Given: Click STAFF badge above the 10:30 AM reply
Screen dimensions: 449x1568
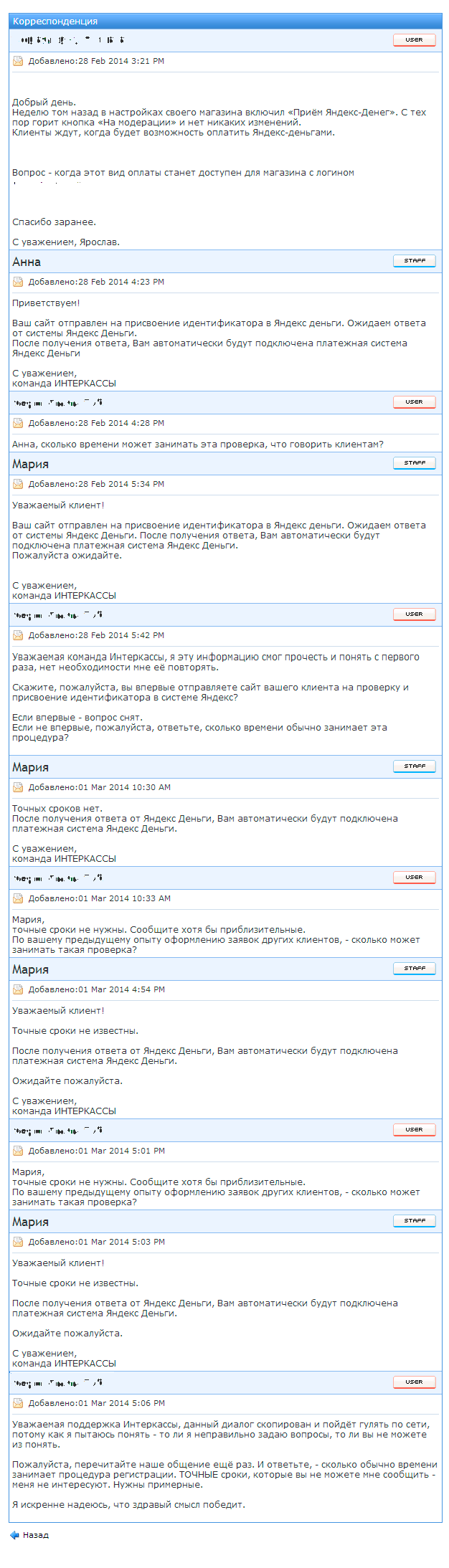Looking at the screenshot, I should (x=414, y=766).
